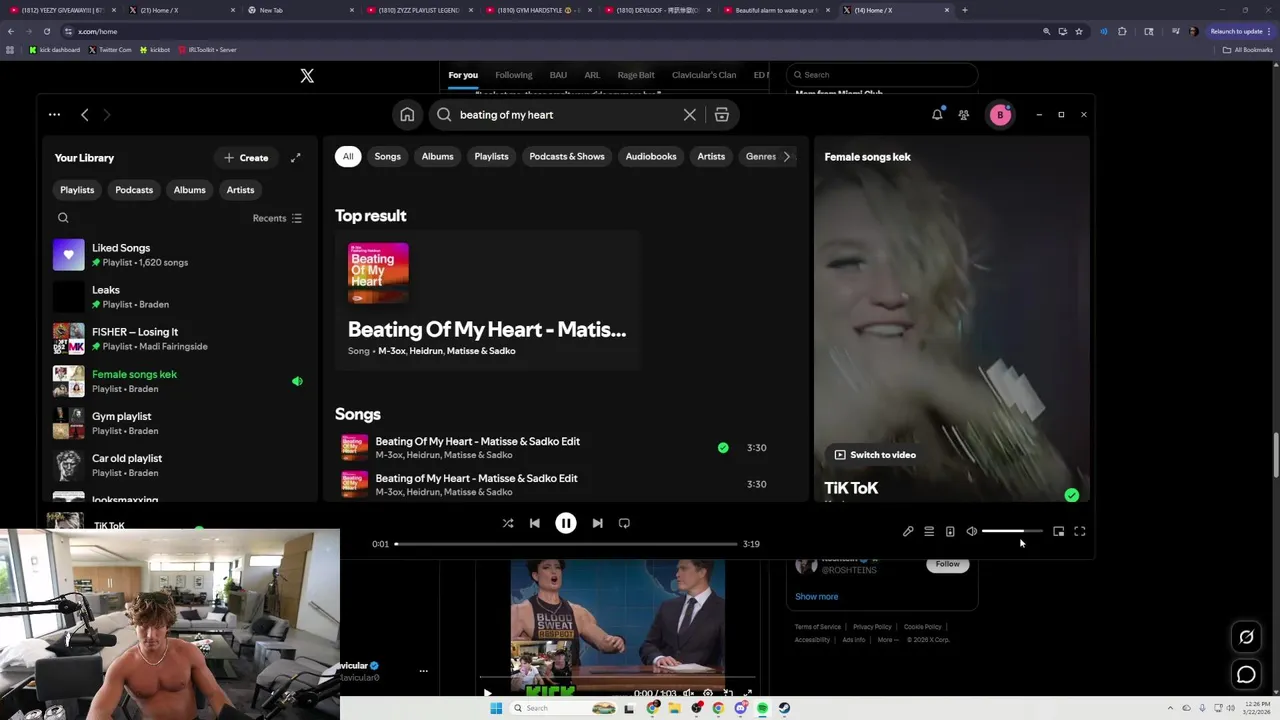The height and width of the screenshot is (720, 1280).
Task: Open the Following tab on X
Action: click(514, 75)
